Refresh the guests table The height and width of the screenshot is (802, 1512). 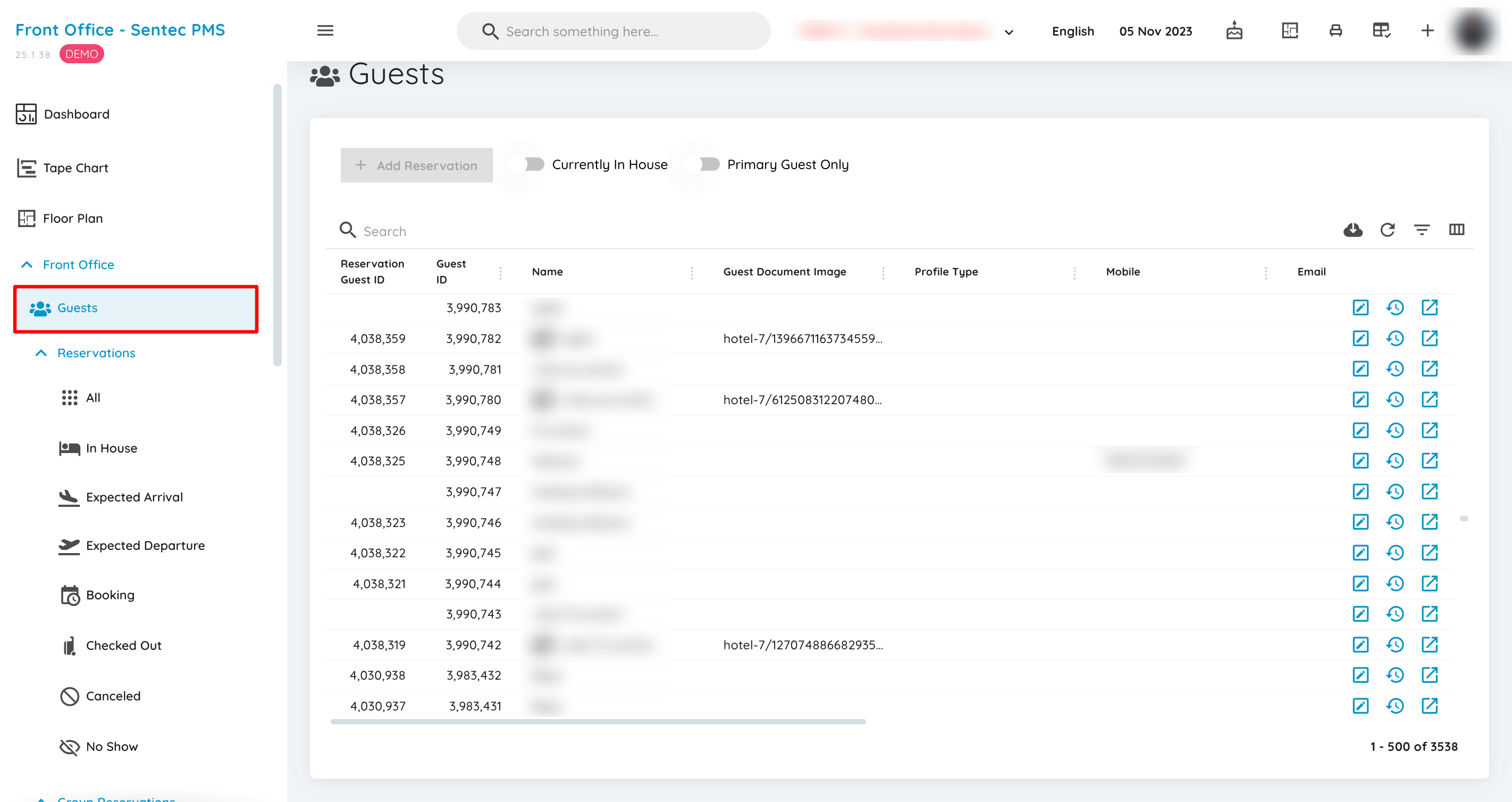[1388, 230]
